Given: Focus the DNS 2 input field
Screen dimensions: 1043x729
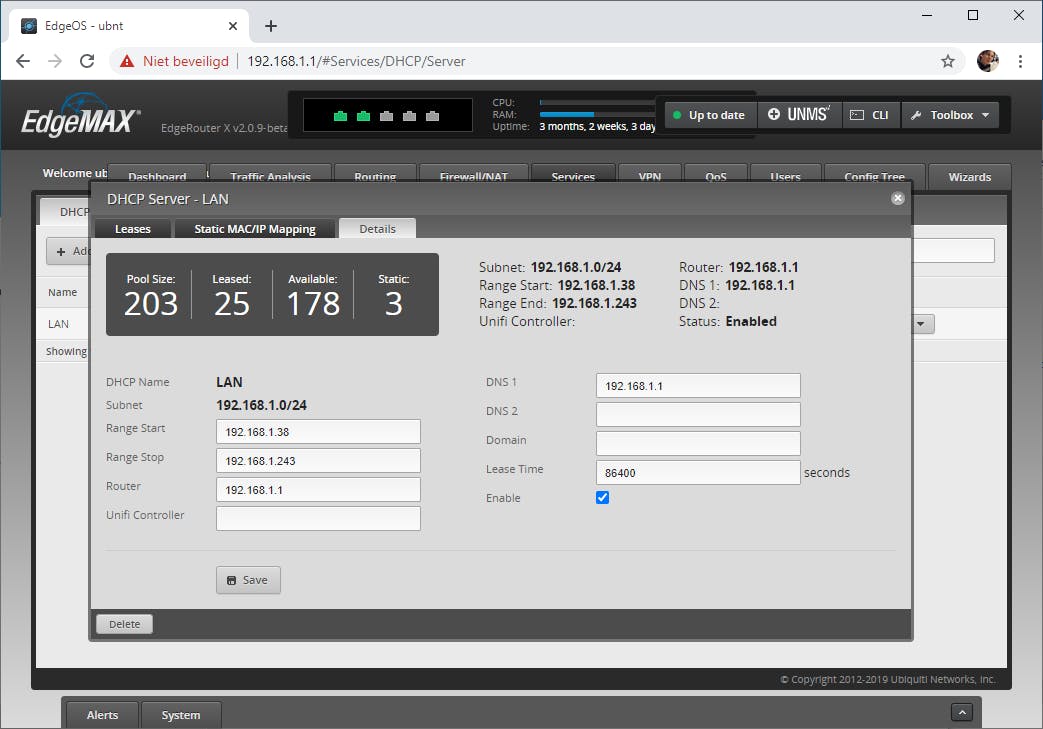Looking at the screenshot, I should [697, 415].
